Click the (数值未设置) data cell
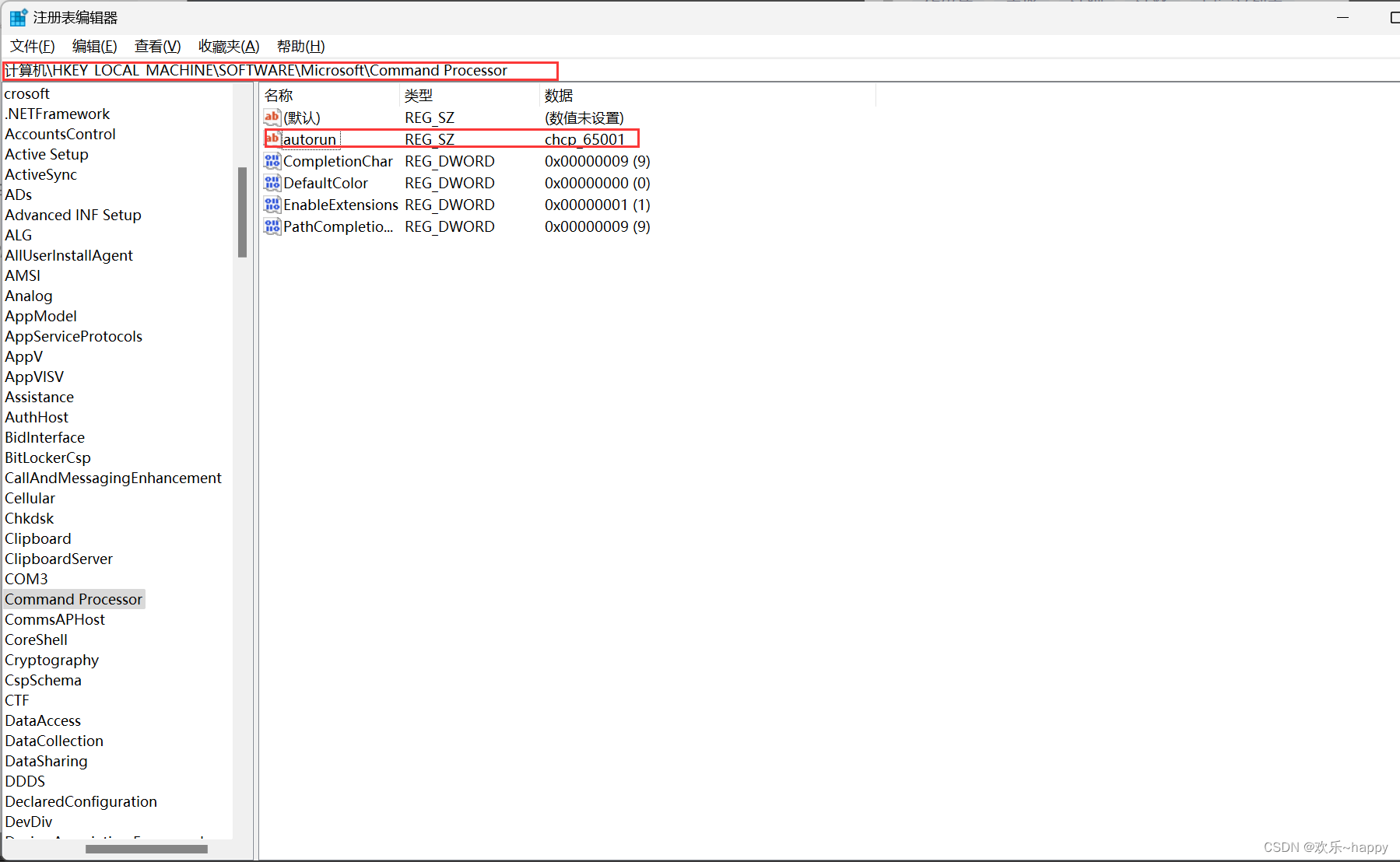1400x862 pixels. tap(584, 117)
